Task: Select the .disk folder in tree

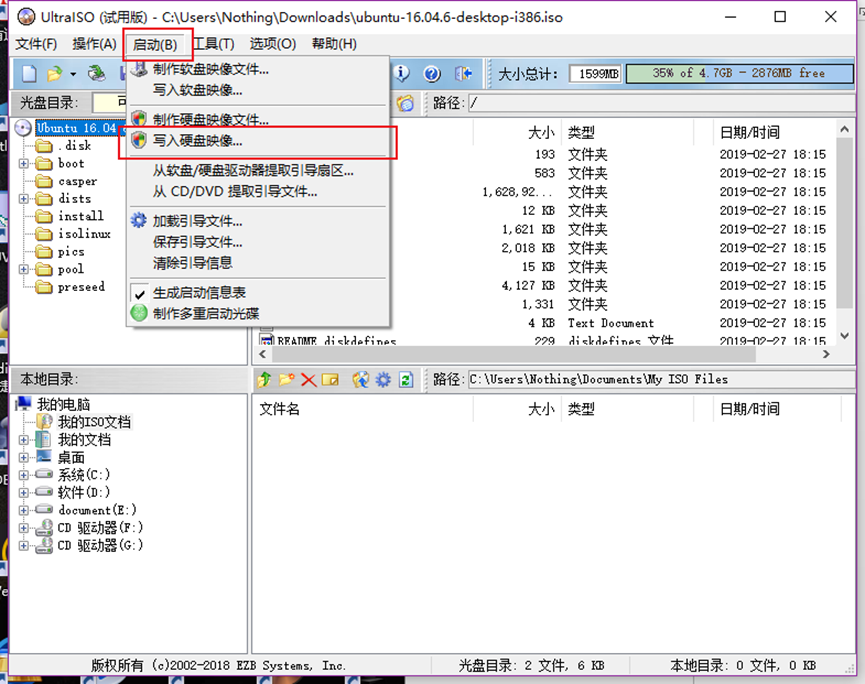Action: click(x=74, y=146)
